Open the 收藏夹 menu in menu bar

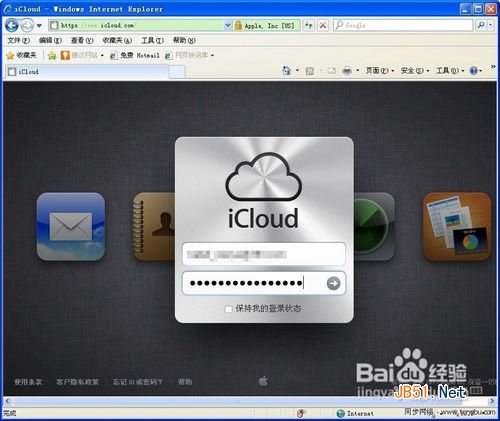[117, 40]
